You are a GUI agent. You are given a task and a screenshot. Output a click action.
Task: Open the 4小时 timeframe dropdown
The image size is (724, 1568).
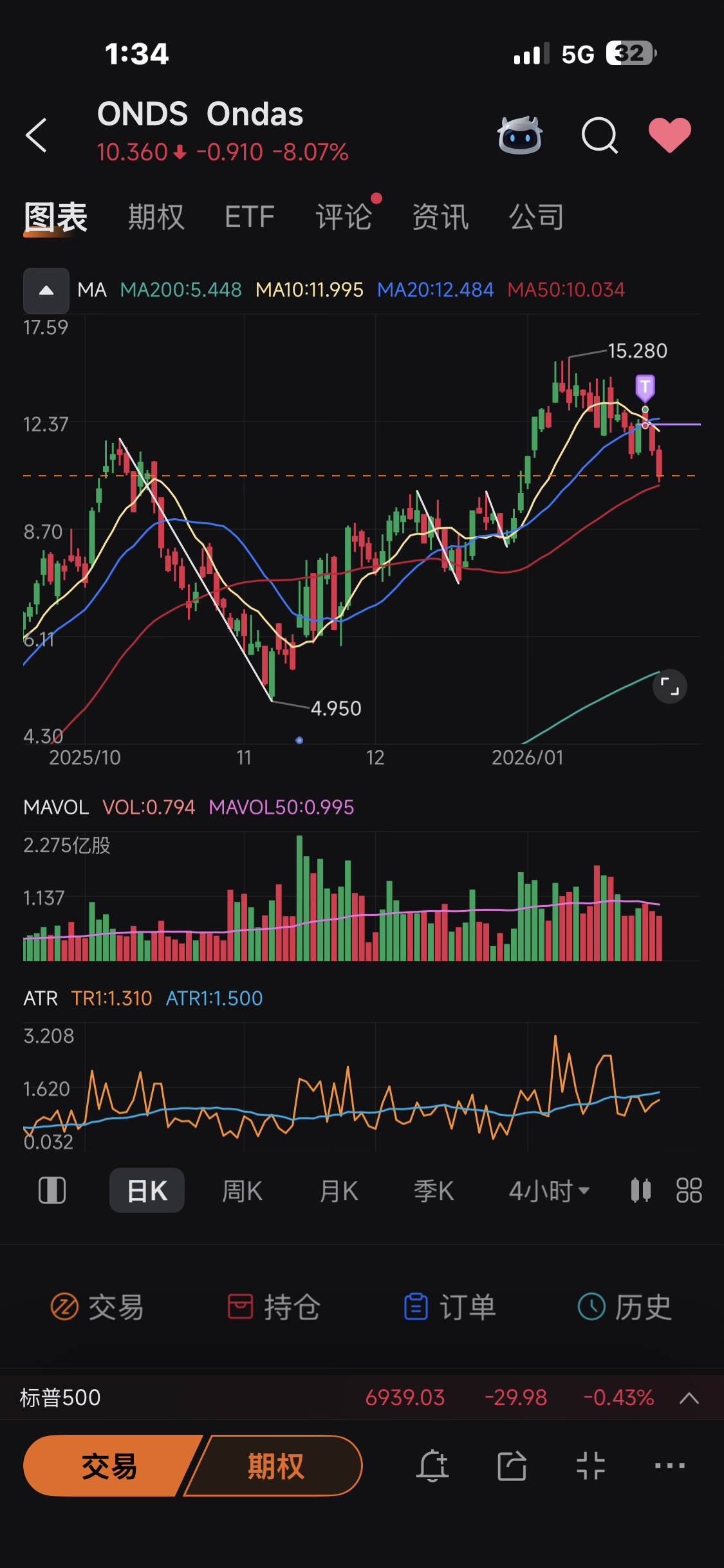[x=549, y=1191]
